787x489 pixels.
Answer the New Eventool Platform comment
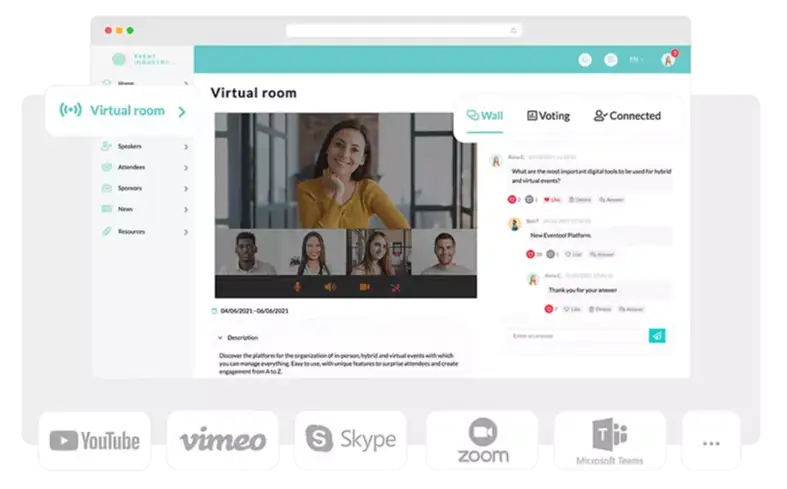coord(602,254)
